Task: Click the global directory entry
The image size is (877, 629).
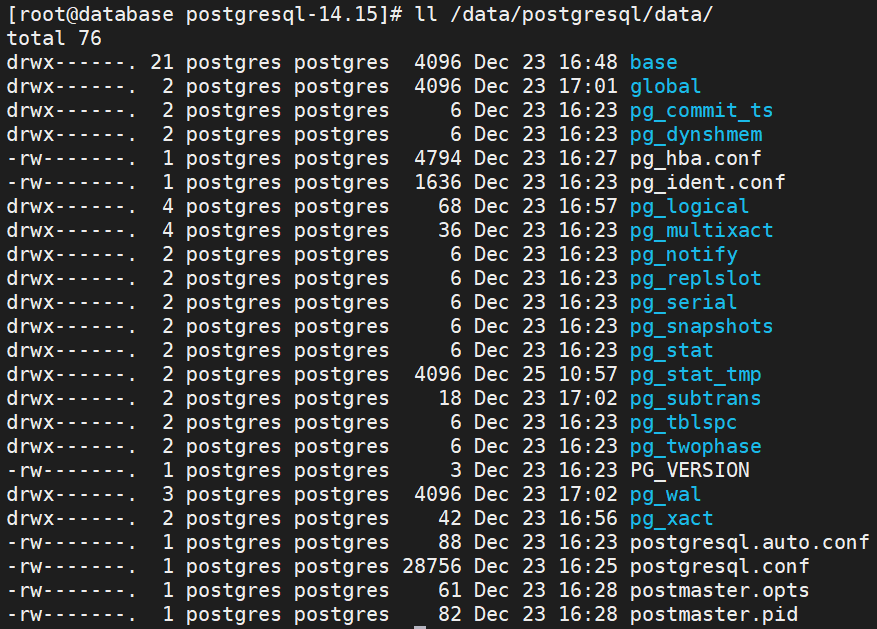Action: click(665, 86)
